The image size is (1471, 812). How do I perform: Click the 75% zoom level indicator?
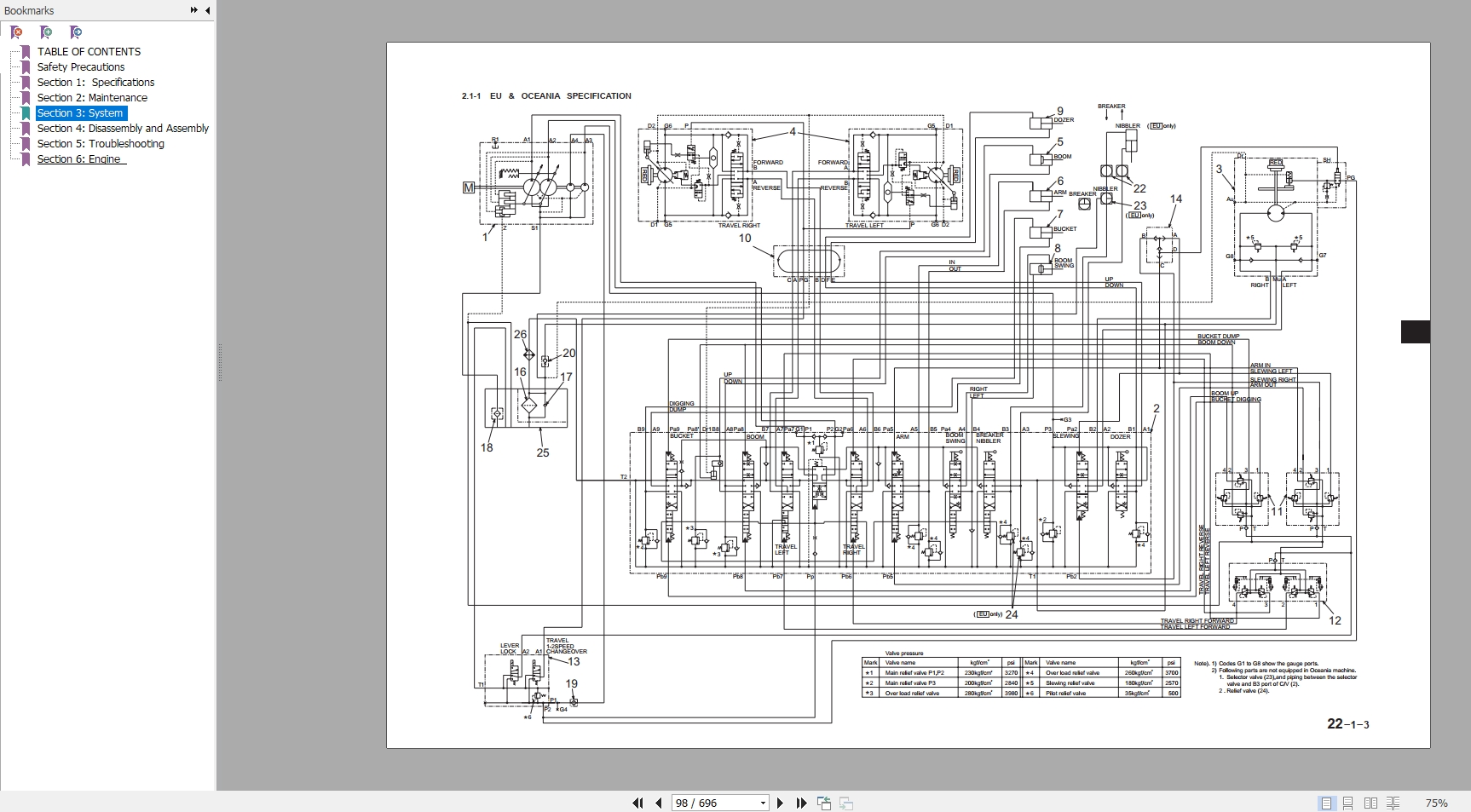pos(1437,803)
